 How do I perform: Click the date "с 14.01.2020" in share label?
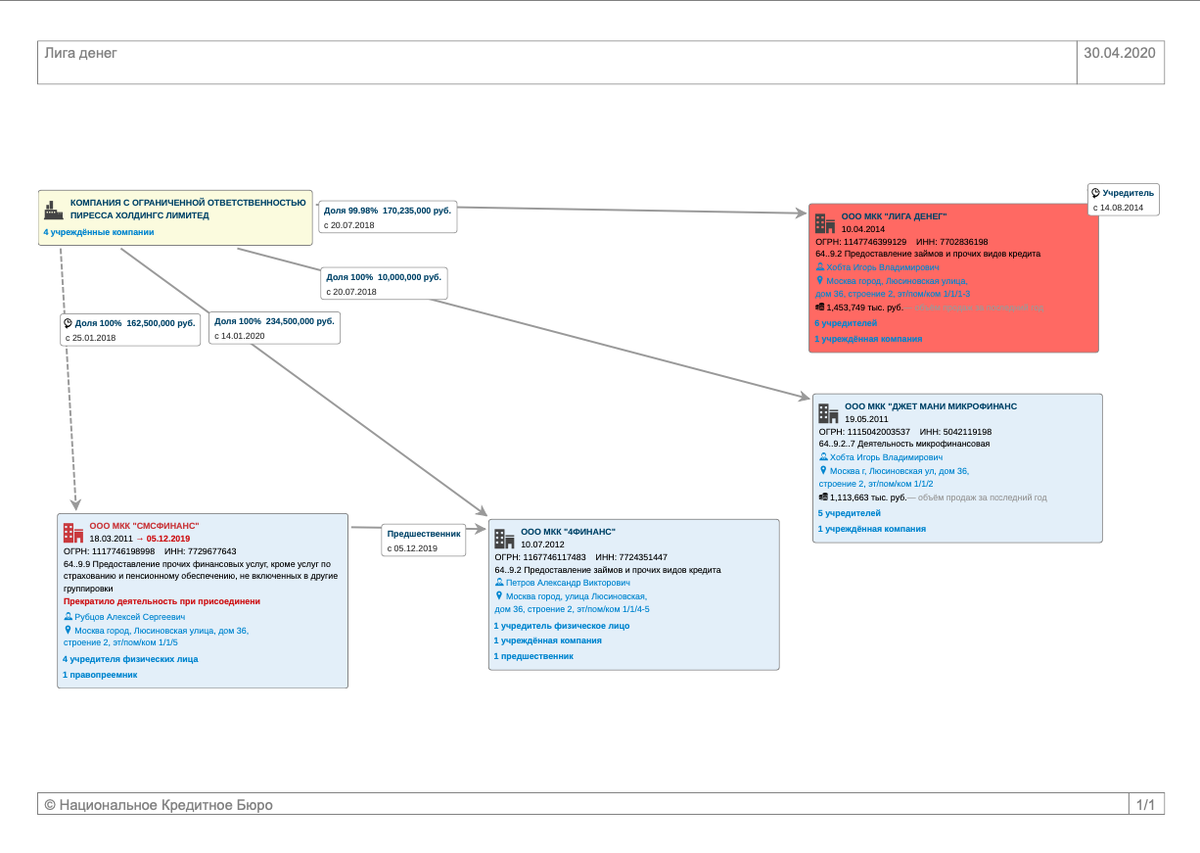tap(239, 336)
